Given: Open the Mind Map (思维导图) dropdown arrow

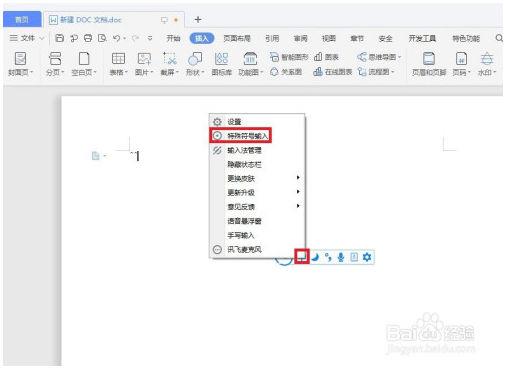Looking at the screenshot, I should coord(399,57).
